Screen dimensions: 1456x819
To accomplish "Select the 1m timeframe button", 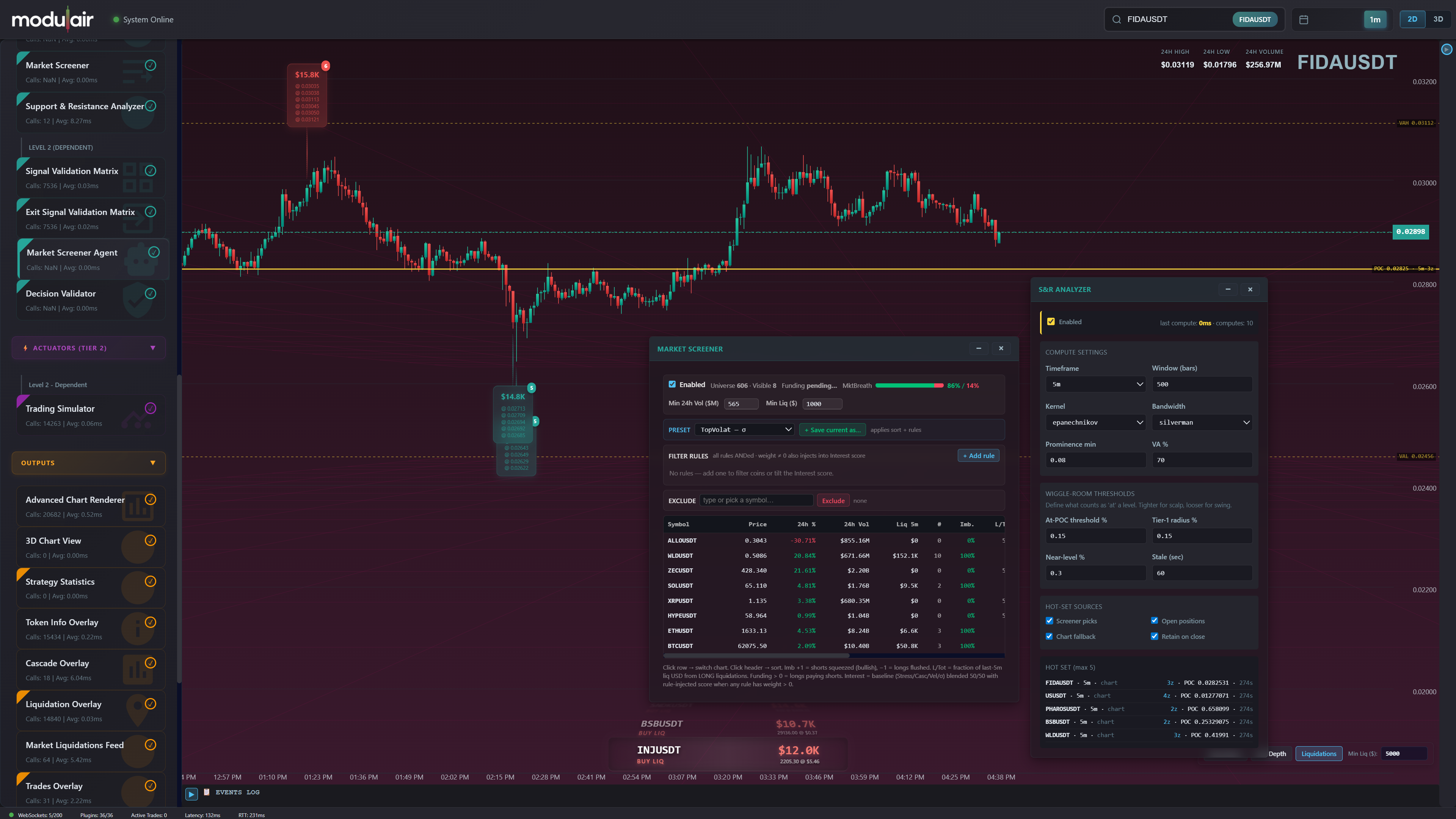I will point(1374,19).
